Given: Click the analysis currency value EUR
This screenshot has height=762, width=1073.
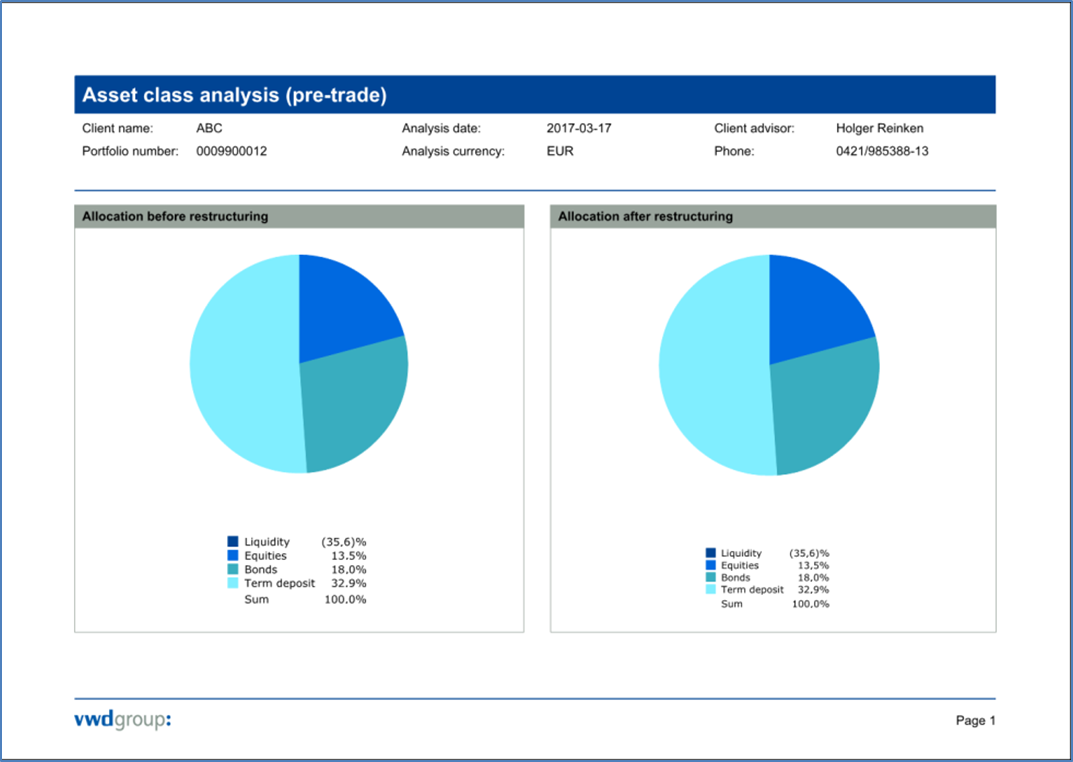Looking at the screenshot, I should coord(560,152).
